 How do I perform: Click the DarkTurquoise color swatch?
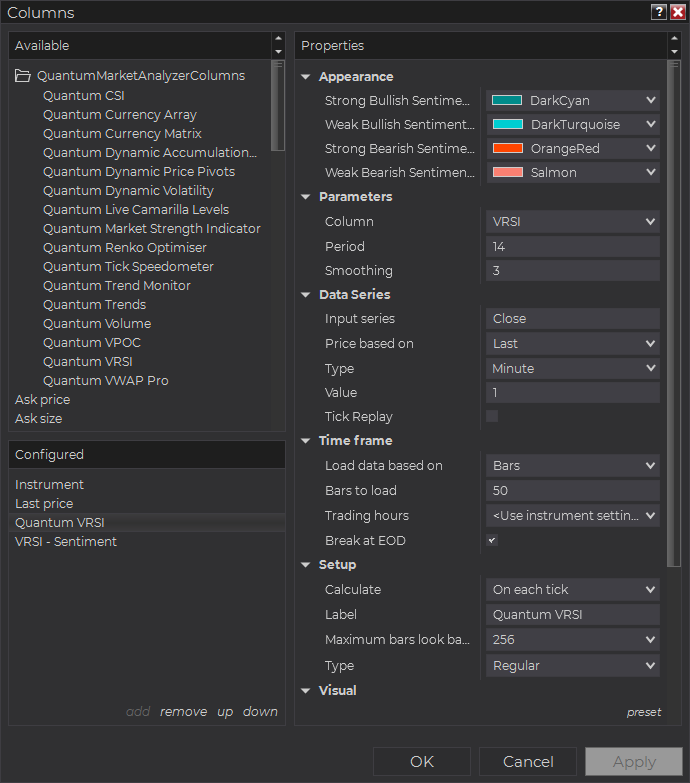click(507, 124)
